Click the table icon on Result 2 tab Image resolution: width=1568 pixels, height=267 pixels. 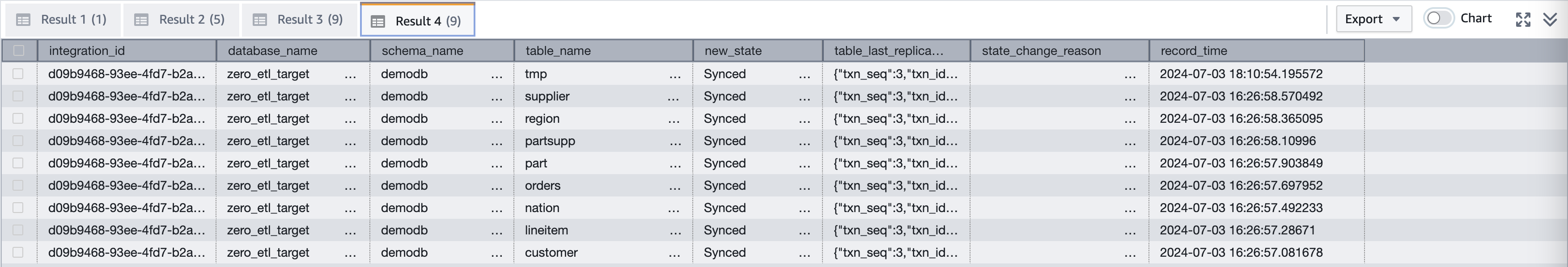tap(141, 19)
